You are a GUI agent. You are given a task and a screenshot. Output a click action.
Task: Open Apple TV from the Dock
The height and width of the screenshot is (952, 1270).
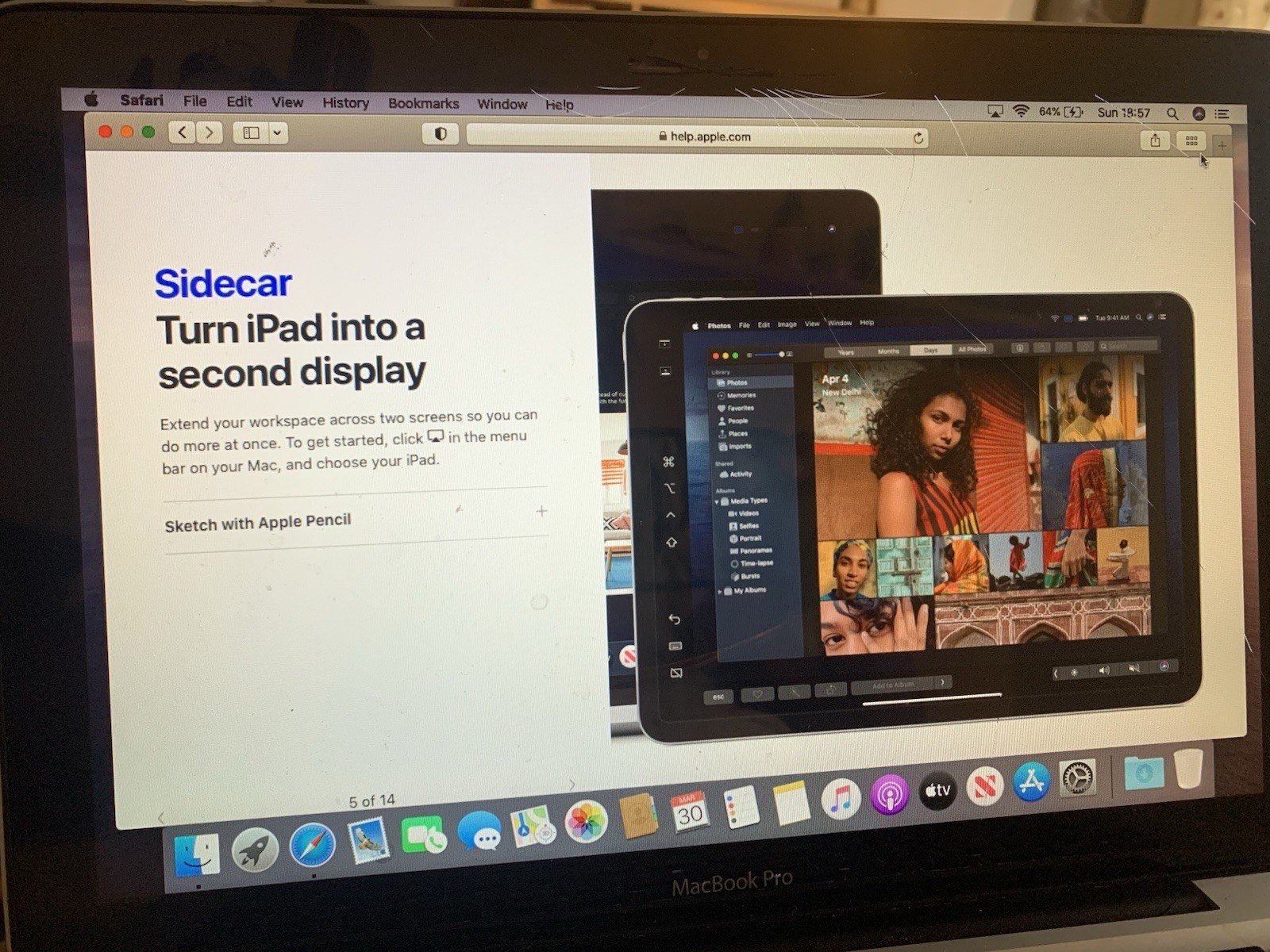pos(937,789)
